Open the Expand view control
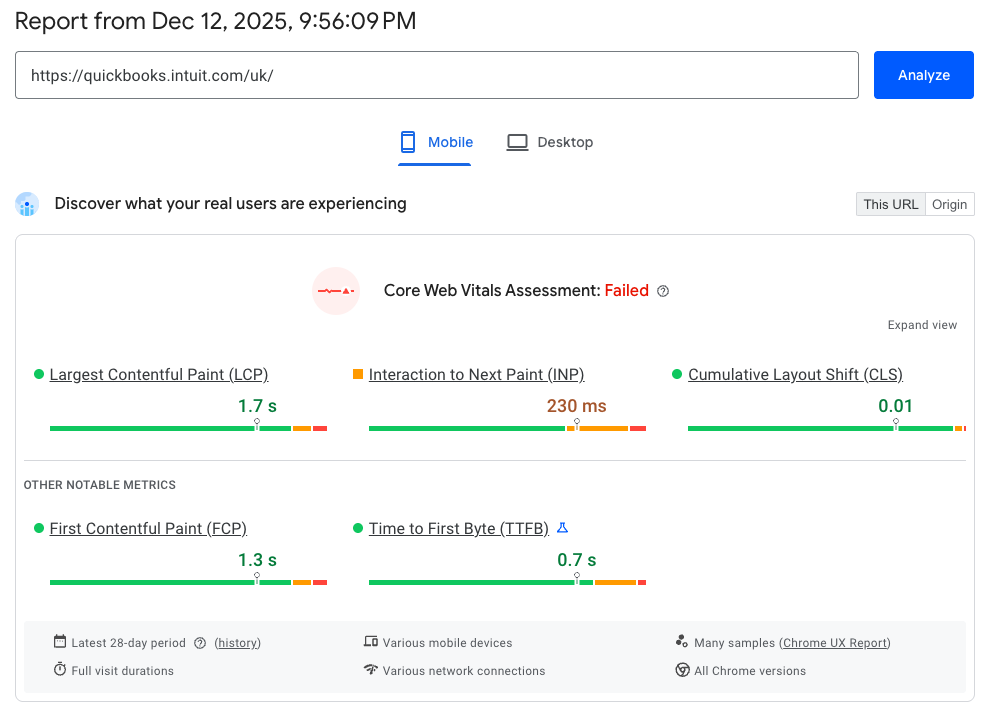The width and height of the screenshot is (1007, 717). coord(922,324)
